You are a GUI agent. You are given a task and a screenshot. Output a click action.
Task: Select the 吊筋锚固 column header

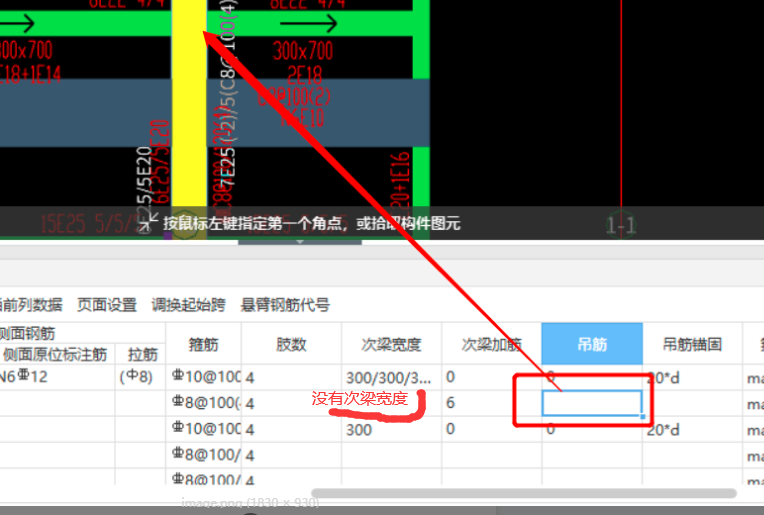click(x=692, y=344)
